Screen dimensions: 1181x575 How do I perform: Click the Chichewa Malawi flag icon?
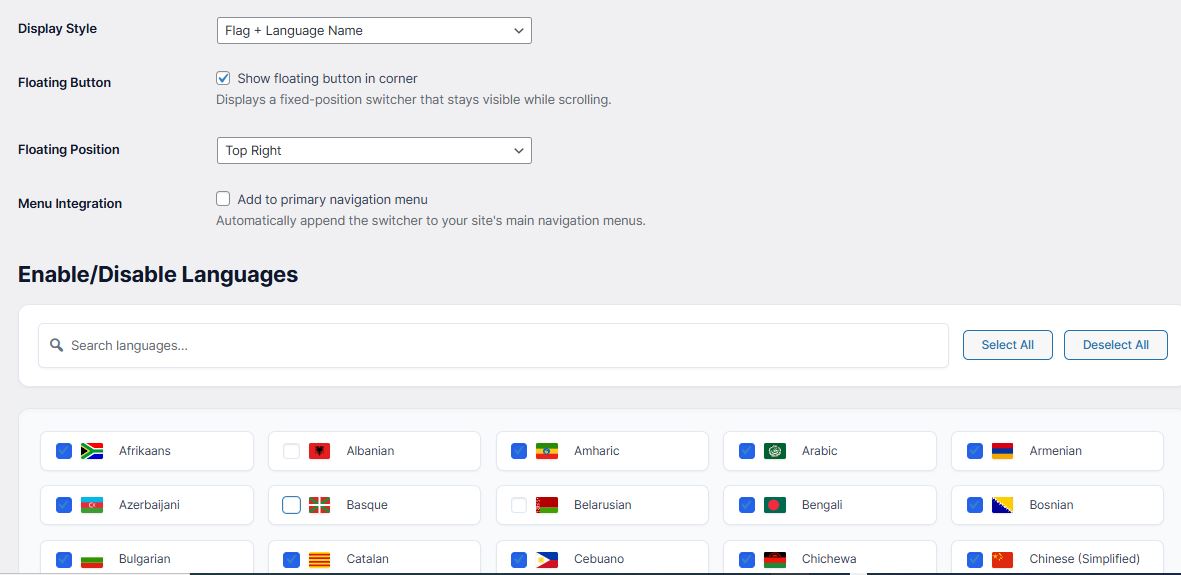[x=774, y=559]
